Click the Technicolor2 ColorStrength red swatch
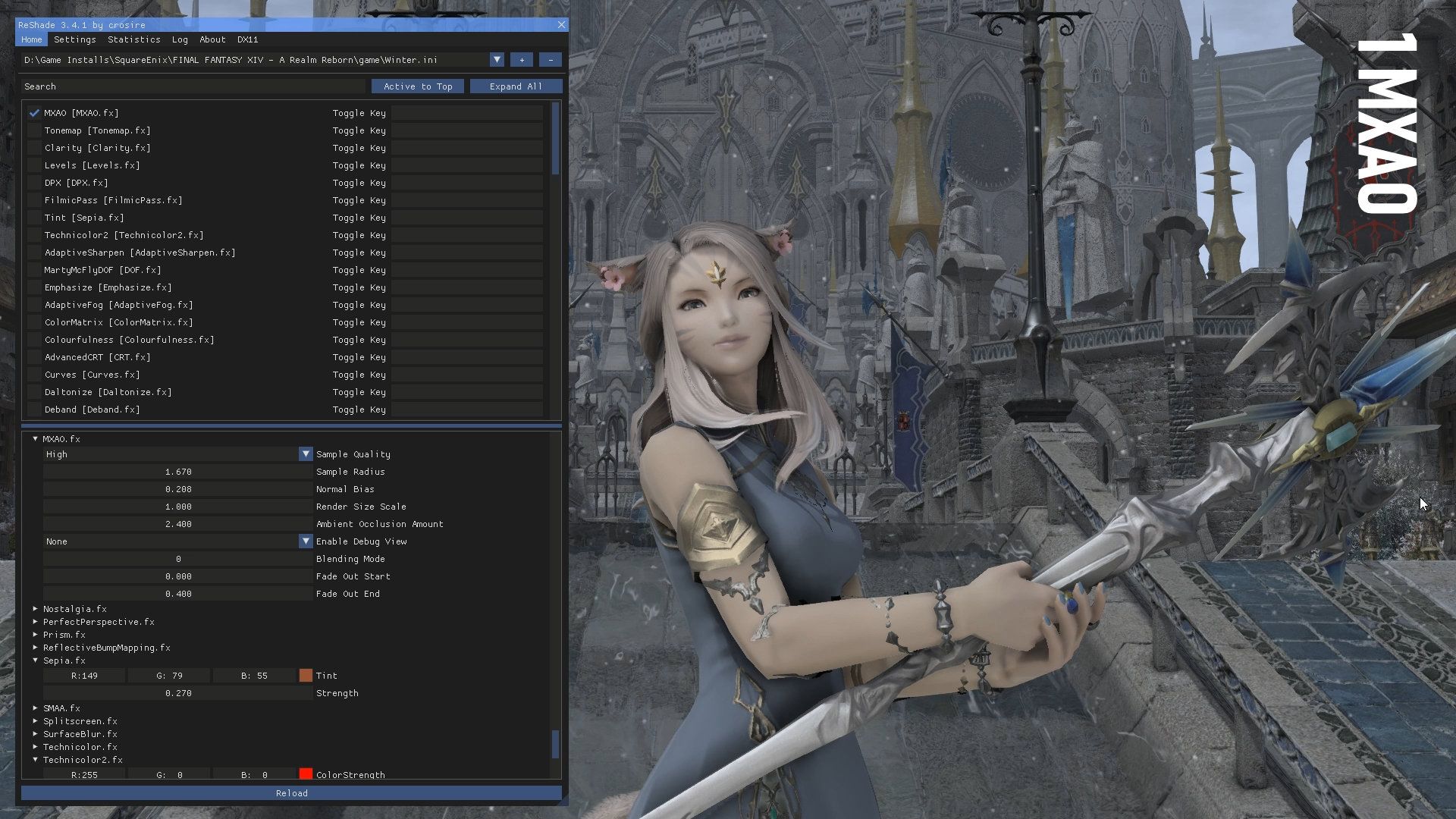The width and height of the screenshot is (1456, 819). [306, 774]
